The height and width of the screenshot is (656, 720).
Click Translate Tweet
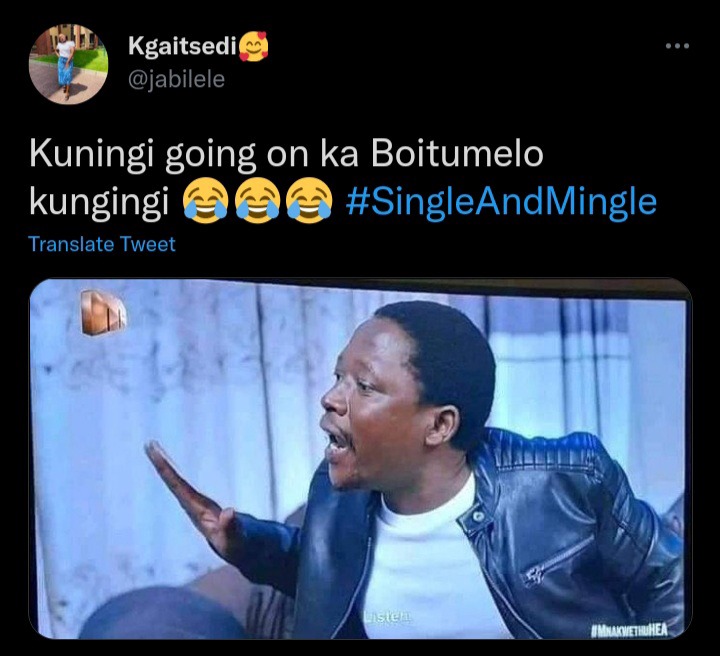pyautogui.click(x=101, y=244)
